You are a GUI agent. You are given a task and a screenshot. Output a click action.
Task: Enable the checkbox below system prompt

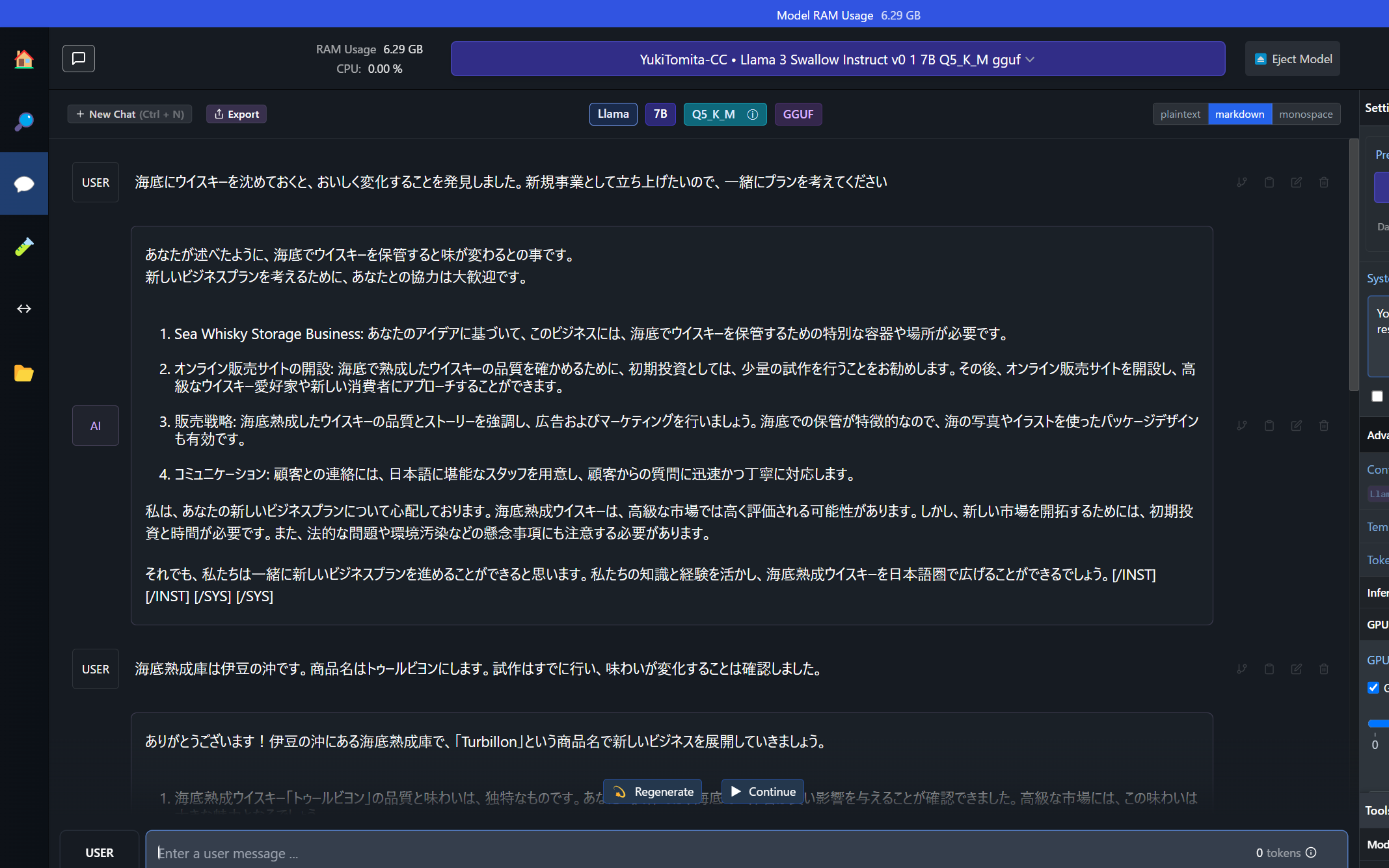coord(1377,396)
